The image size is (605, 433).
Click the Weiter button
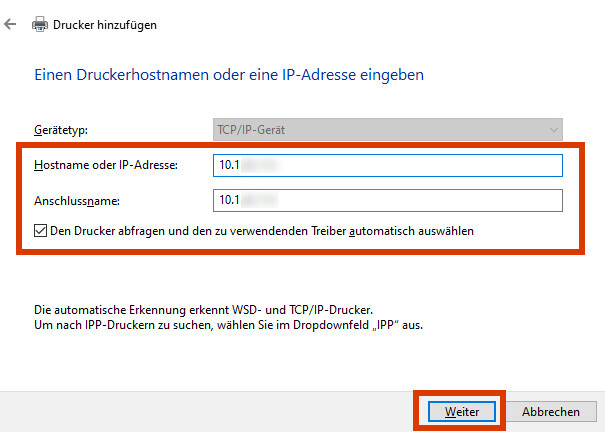pyautogui.click(x=461, y=411)
